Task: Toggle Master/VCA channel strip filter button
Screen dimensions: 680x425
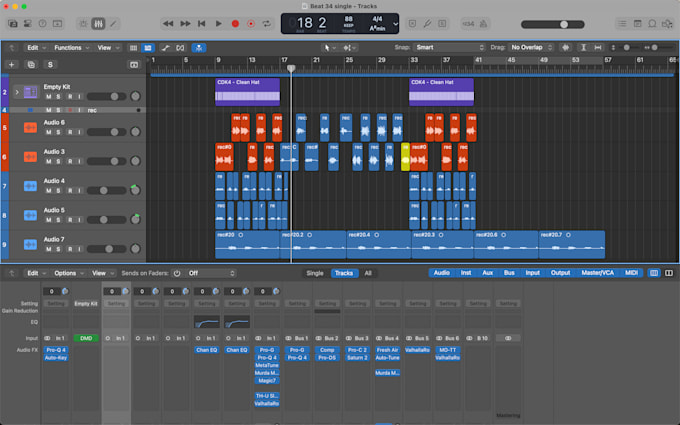Action: 598,273
